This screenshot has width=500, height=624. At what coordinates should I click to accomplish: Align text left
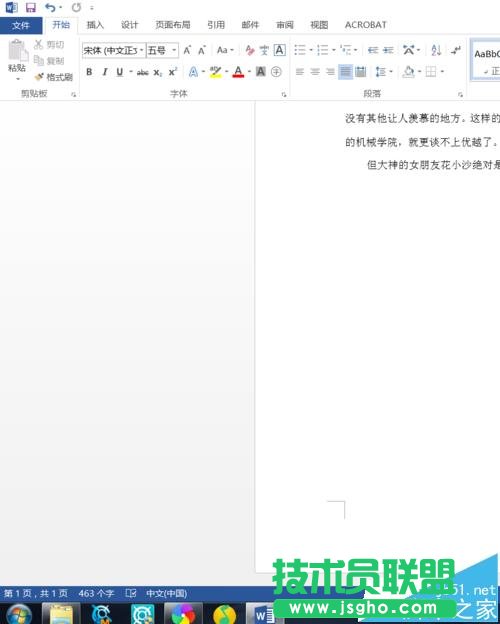pyautogui.click(x=300, y=72)
